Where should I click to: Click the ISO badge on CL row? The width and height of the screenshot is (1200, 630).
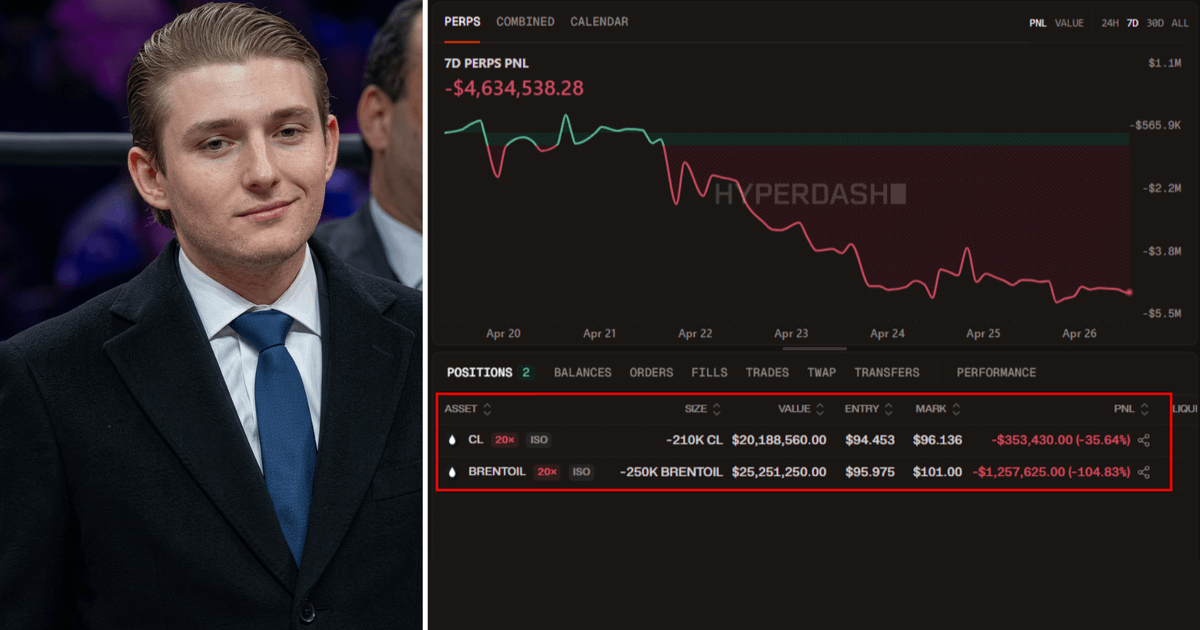click(538, 440)
